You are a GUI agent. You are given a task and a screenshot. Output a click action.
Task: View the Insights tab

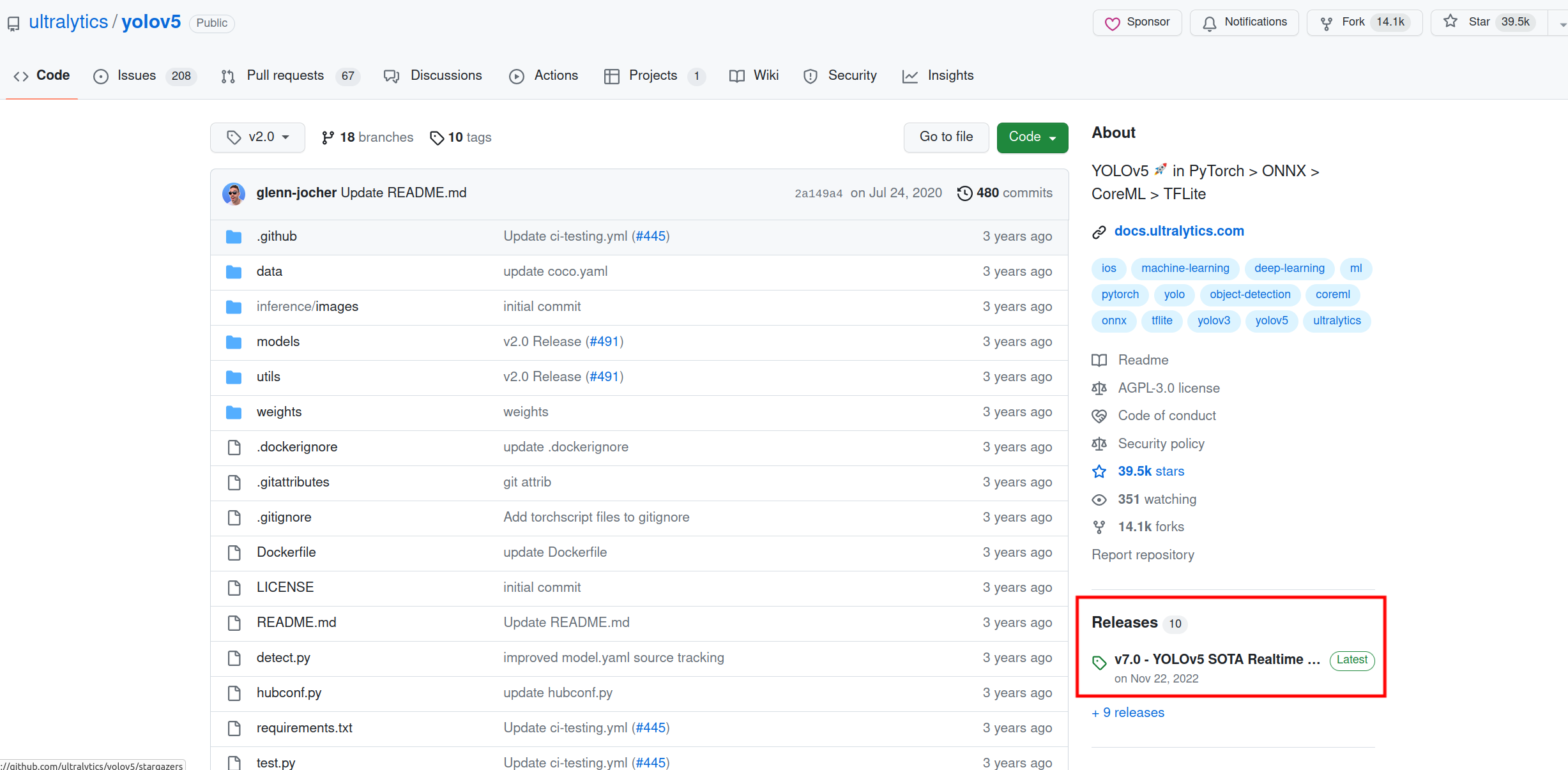pyautogui.click(x=938, y=76)
